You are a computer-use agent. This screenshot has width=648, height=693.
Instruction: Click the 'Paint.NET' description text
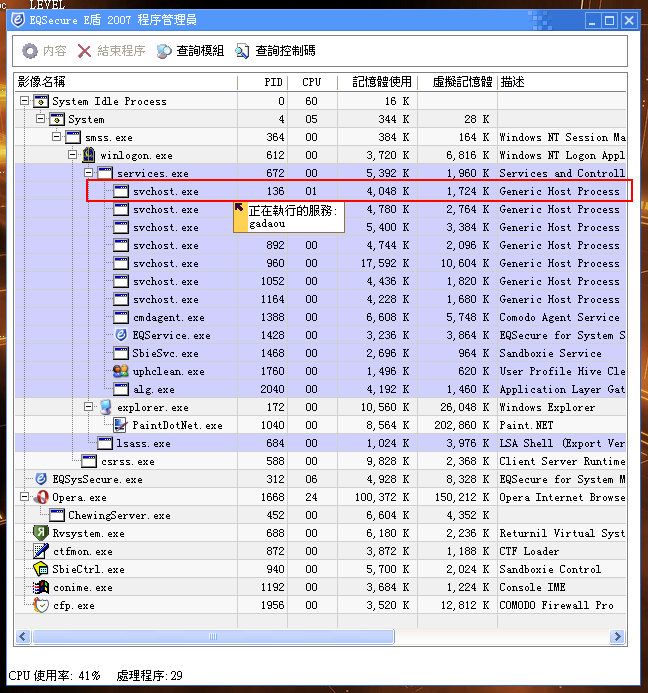coord(526,425)
